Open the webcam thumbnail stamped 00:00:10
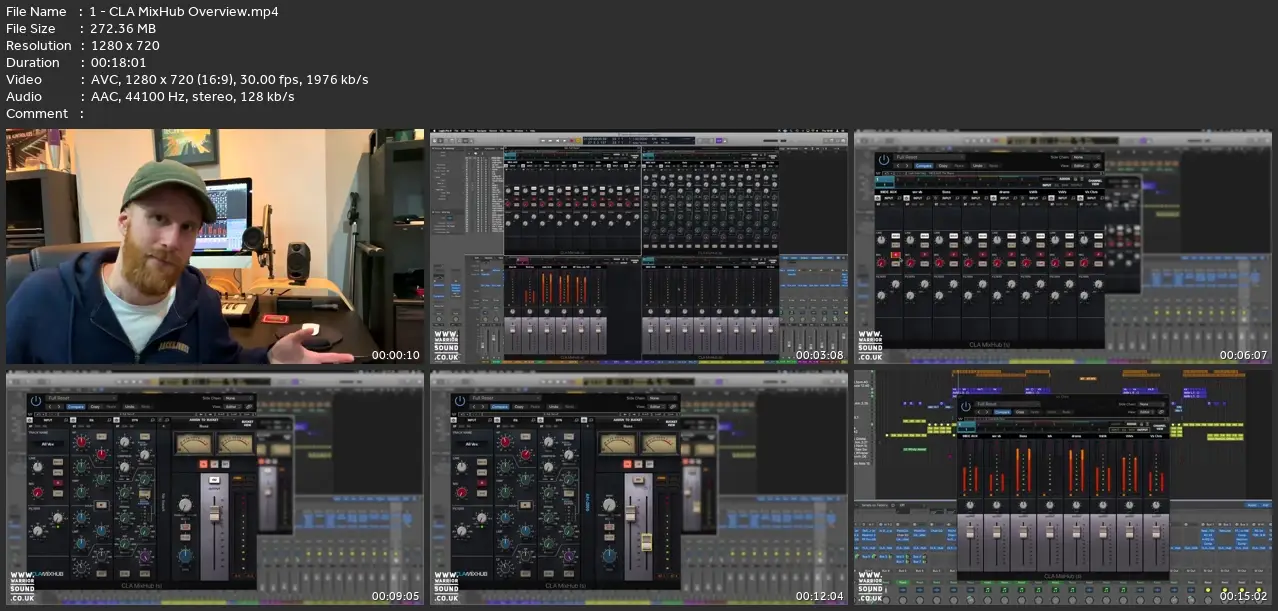This screenshot has width=1278, height=611. point(215,246)
